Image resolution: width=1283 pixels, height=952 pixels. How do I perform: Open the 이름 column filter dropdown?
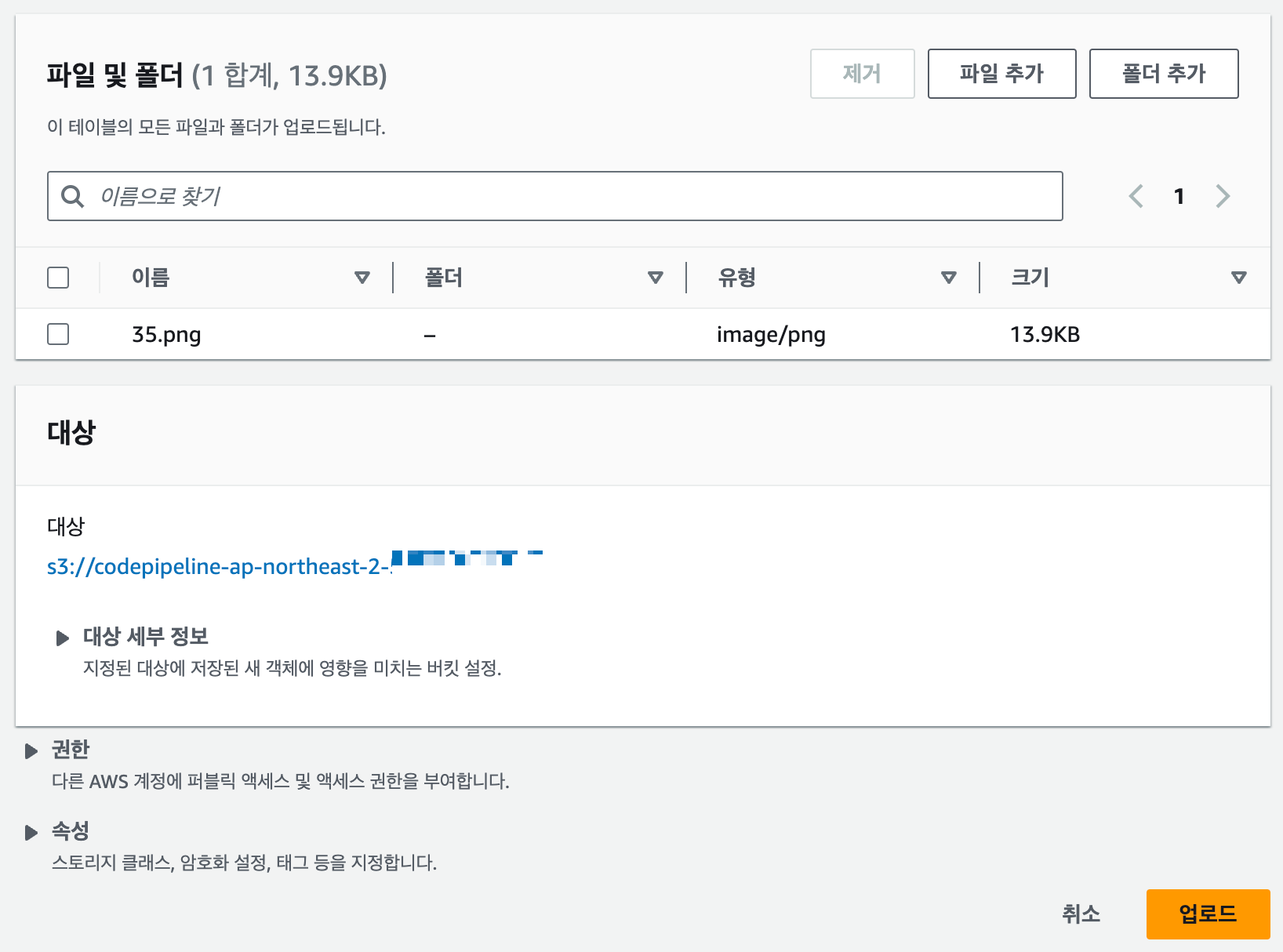tap(362, 277)
